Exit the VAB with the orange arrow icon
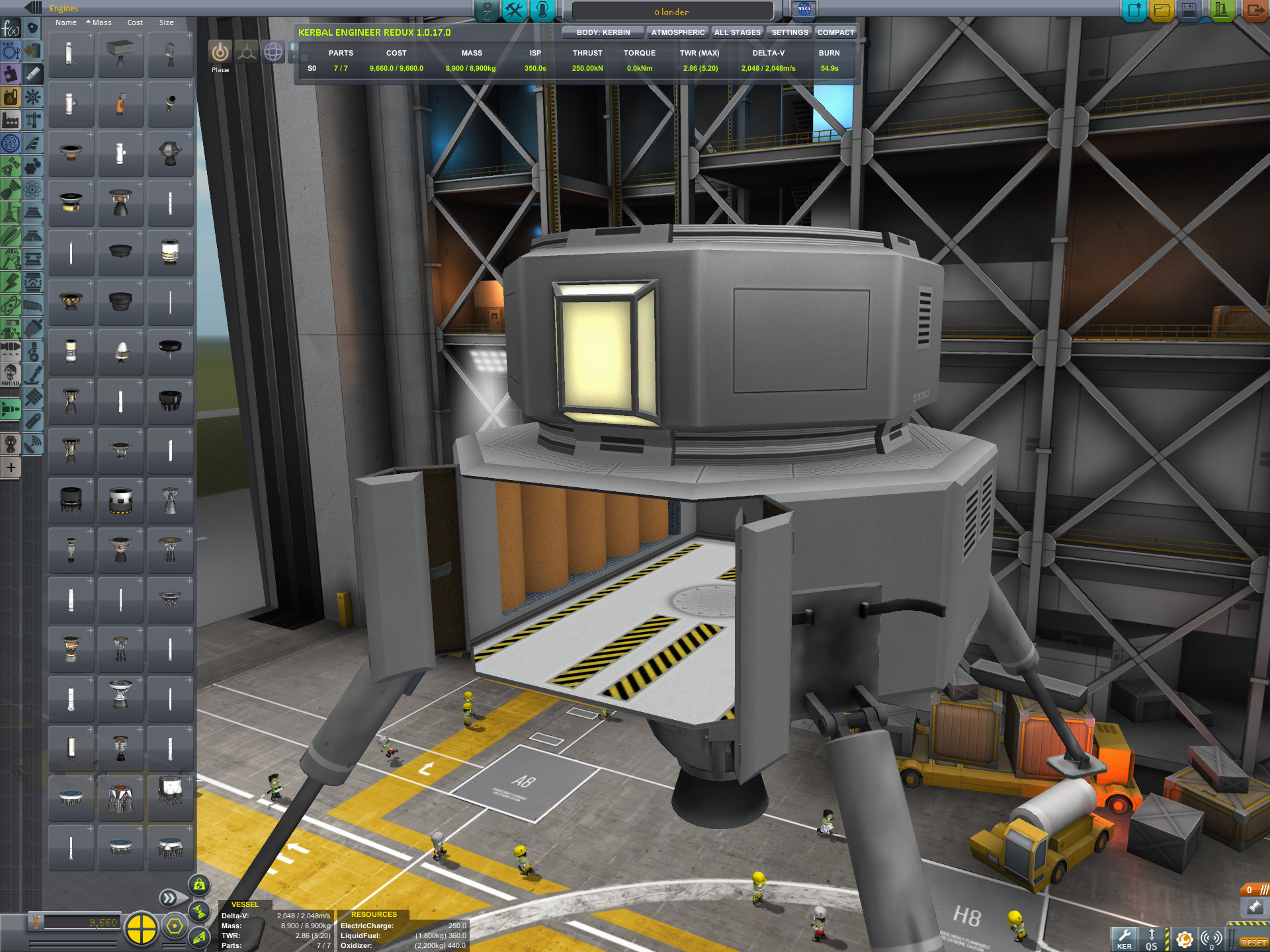Viewport: 1270px width, 952px height. click(x=1254, y=10)
